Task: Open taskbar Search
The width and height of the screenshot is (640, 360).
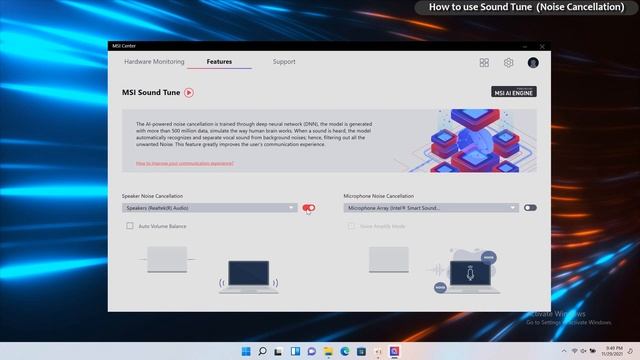Action: coord(262,351)
